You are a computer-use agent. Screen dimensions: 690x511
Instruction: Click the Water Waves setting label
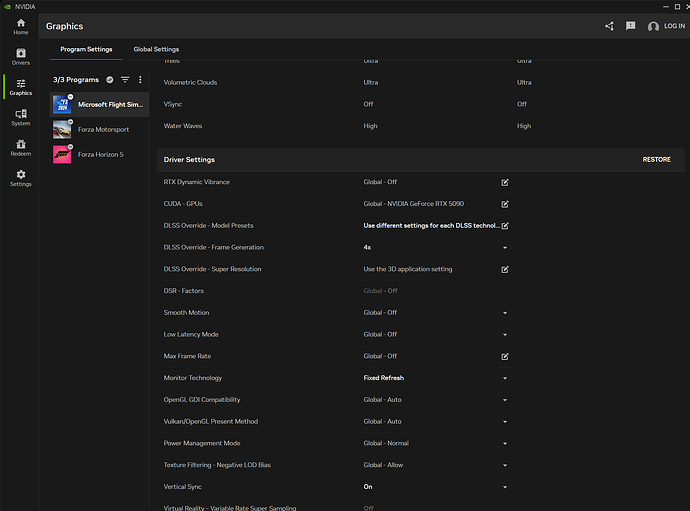pyautogui.click(x=183, y=126)
